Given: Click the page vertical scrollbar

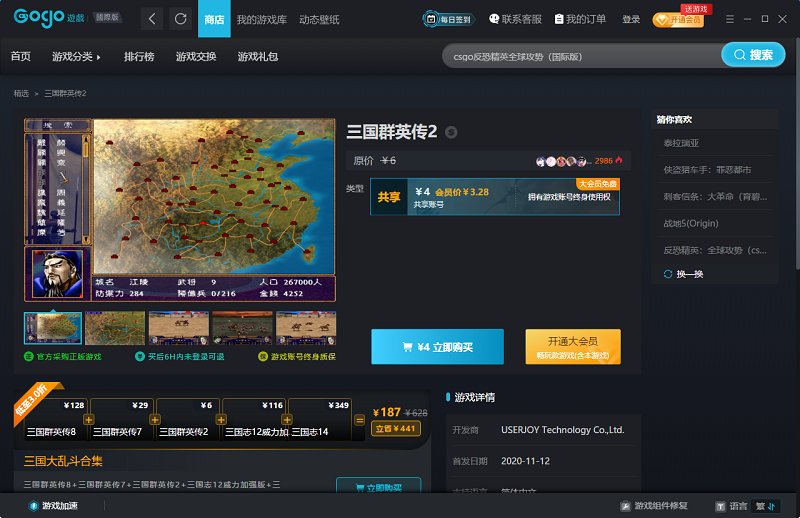Looking at the screenshot, I should pos(797,153).
